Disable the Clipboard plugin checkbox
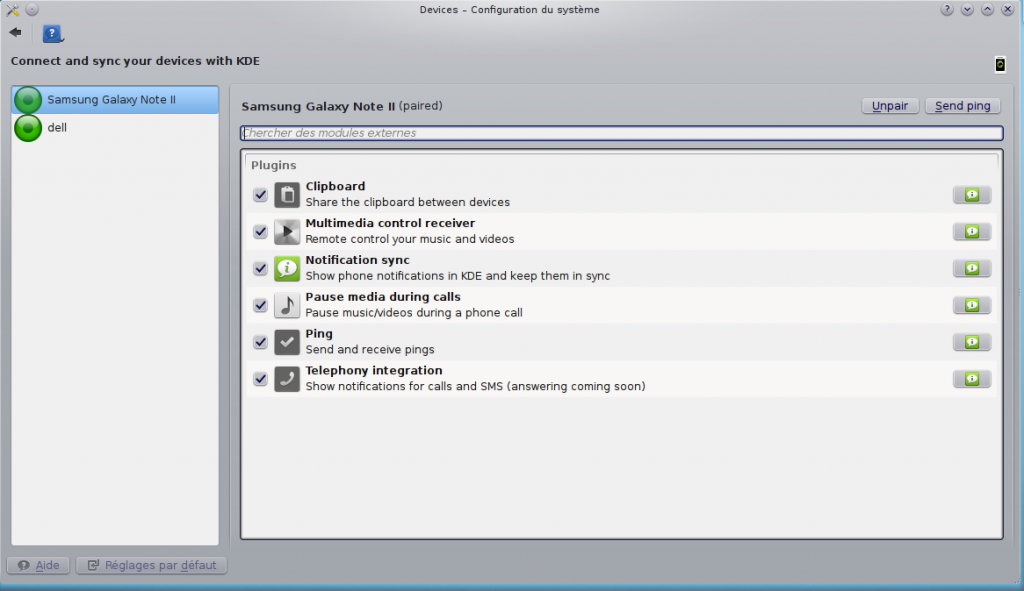Screen dimensions: 1024x591 point(261,195)
